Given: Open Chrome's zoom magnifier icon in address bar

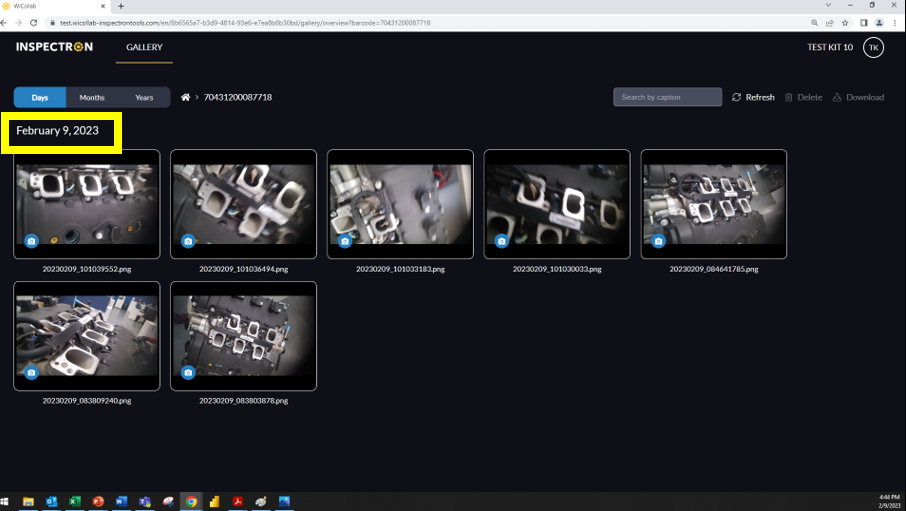Looking at the screenshot, I should (x=815, y=22).
